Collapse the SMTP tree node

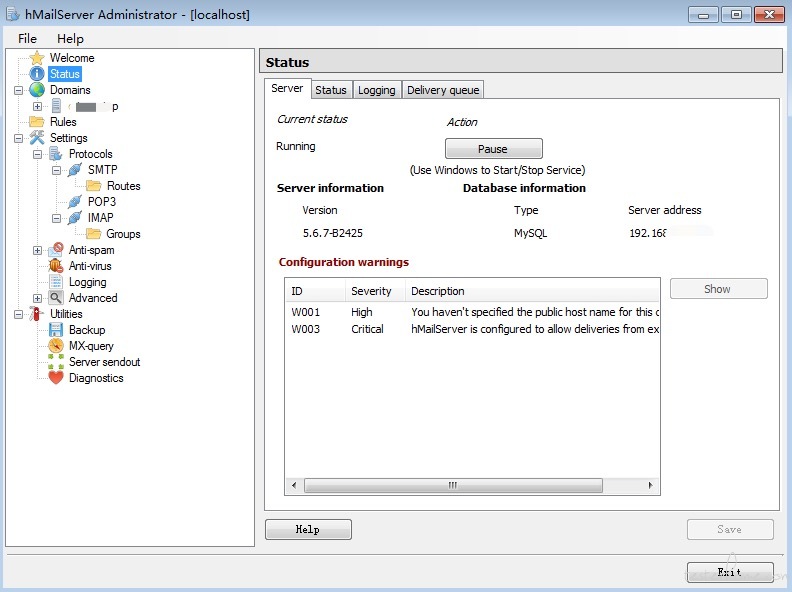tap(57, 170)
